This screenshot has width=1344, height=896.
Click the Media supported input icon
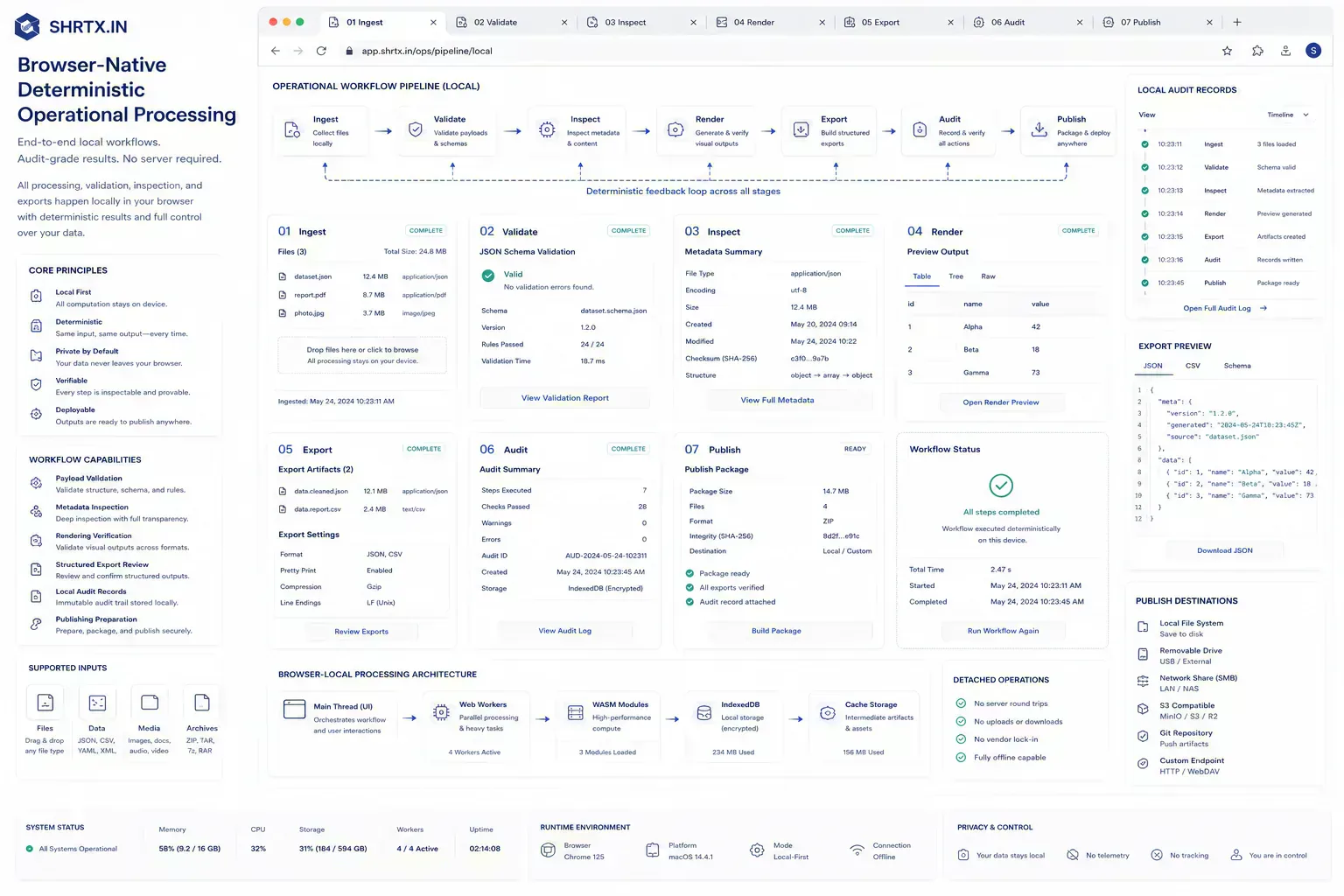click(150, 702)
